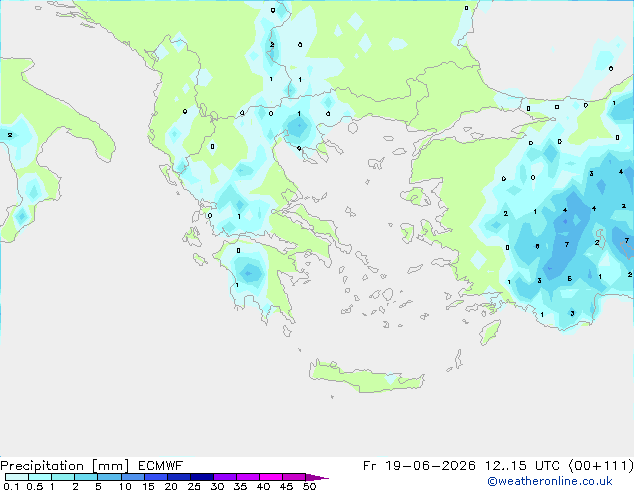Screen dimensions: 634x490
Task: Click the 20–25 mm dark blue swatch
Action: 178,477
